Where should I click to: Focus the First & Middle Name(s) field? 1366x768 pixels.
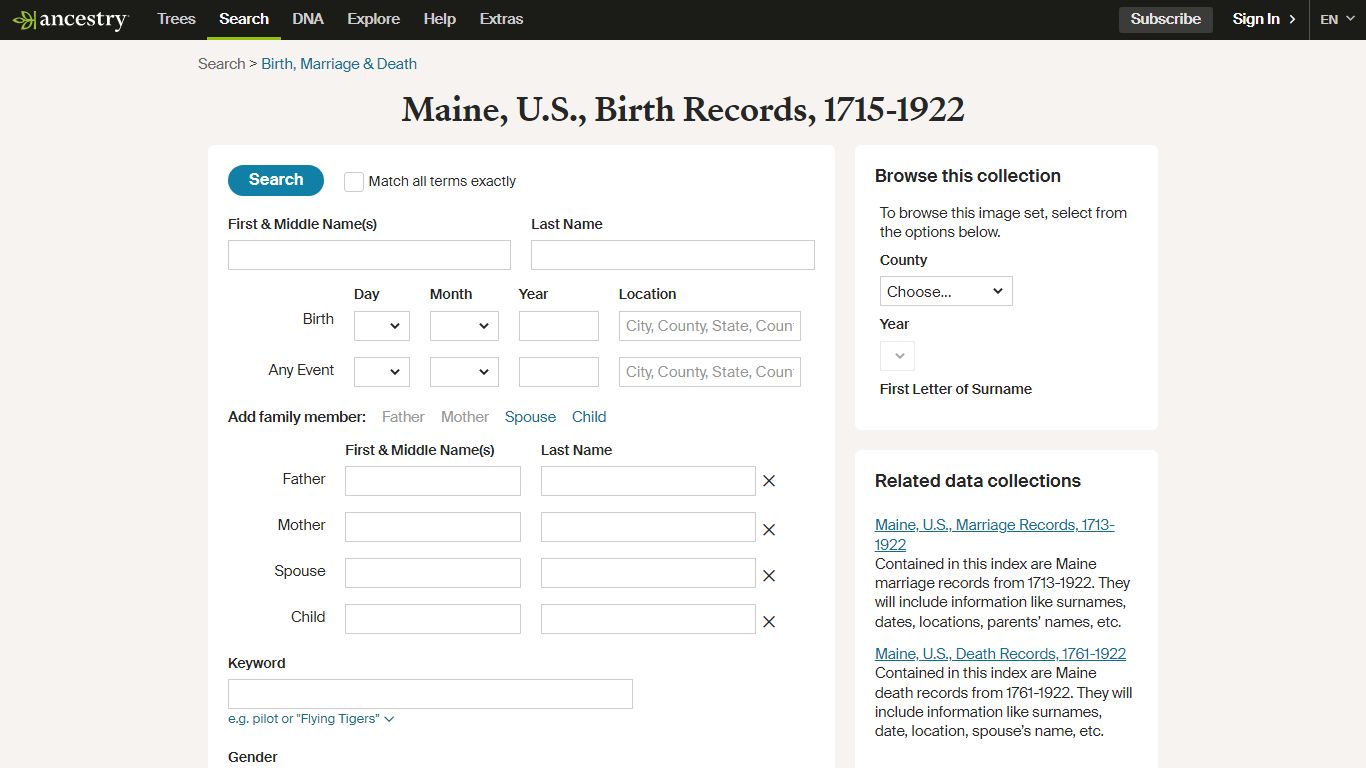click(x=369, y=255)
